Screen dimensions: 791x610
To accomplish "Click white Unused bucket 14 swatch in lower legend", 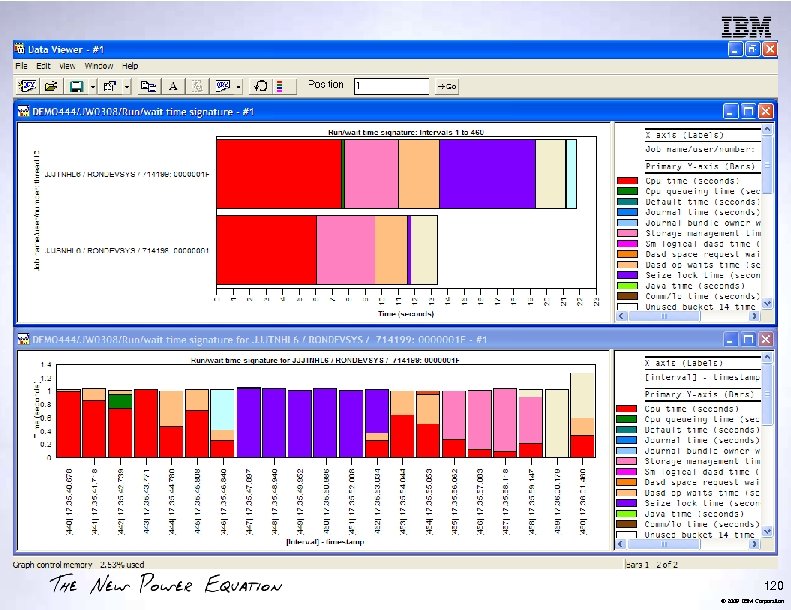I will point(627,534).
